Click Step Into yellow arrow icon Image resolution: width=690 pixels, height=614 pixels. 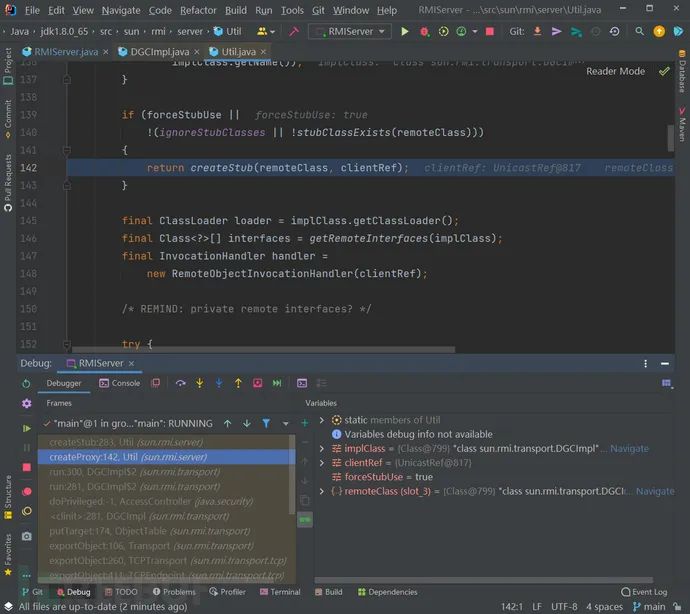(200, 383)
